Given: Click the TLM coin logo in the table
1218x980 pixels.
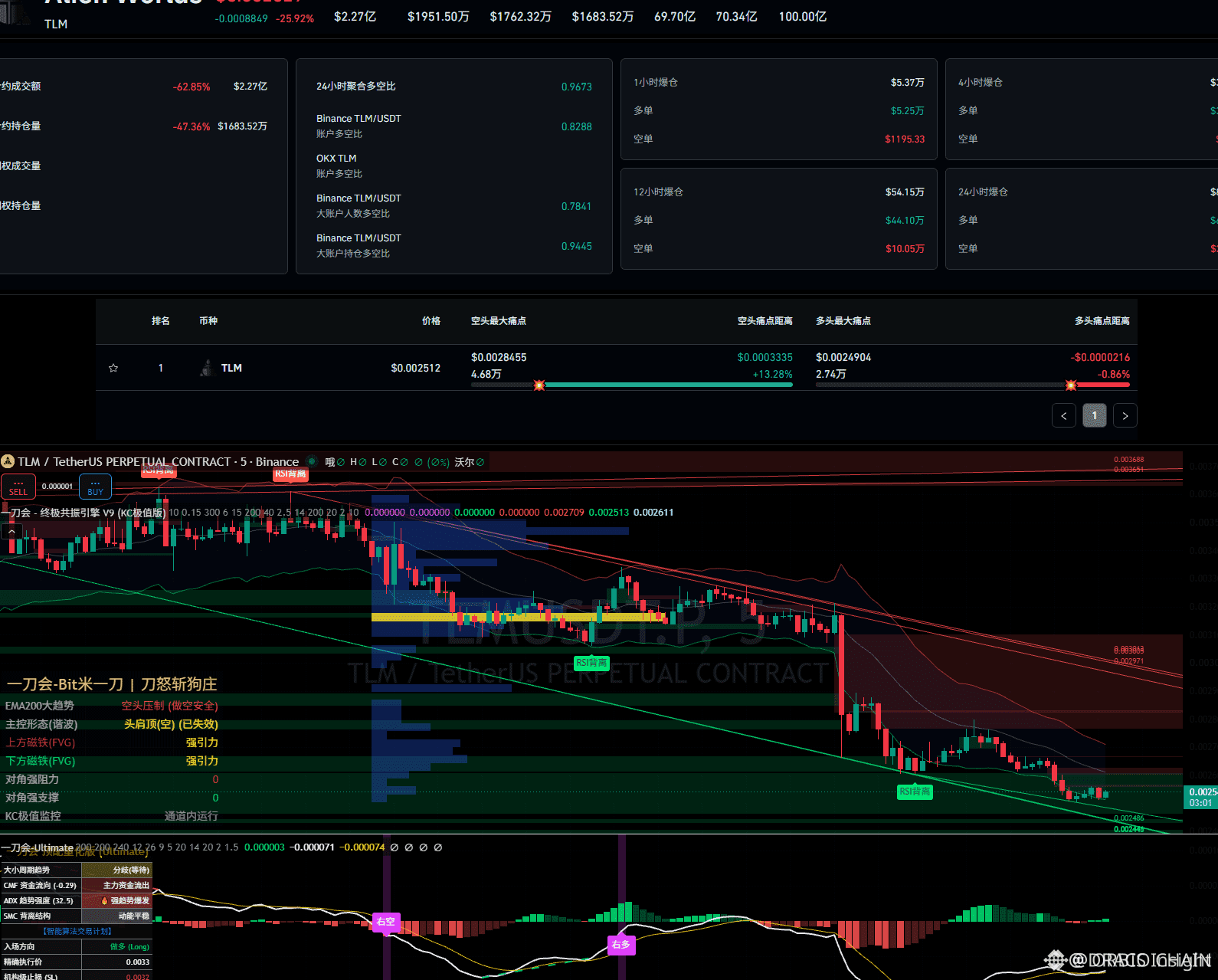Looking at the screenshot, I should (x=206, y=368).
